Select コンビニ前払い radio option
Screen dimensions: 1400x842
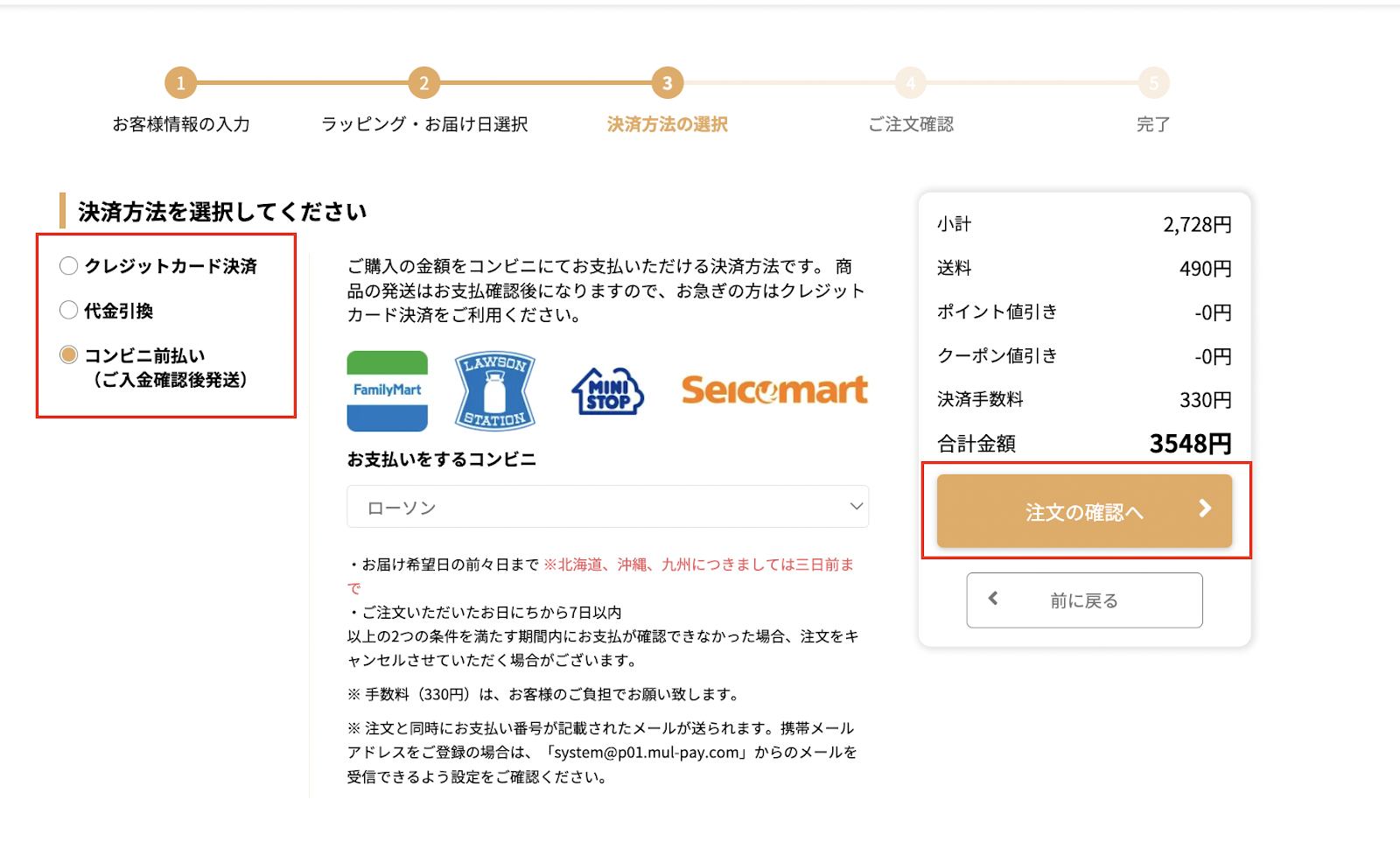point(69,354)
